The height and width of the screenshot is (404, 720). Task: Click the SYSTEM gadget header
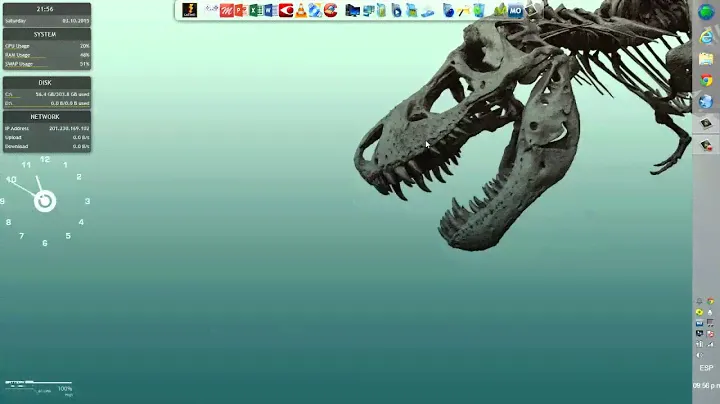coord(46,34)
